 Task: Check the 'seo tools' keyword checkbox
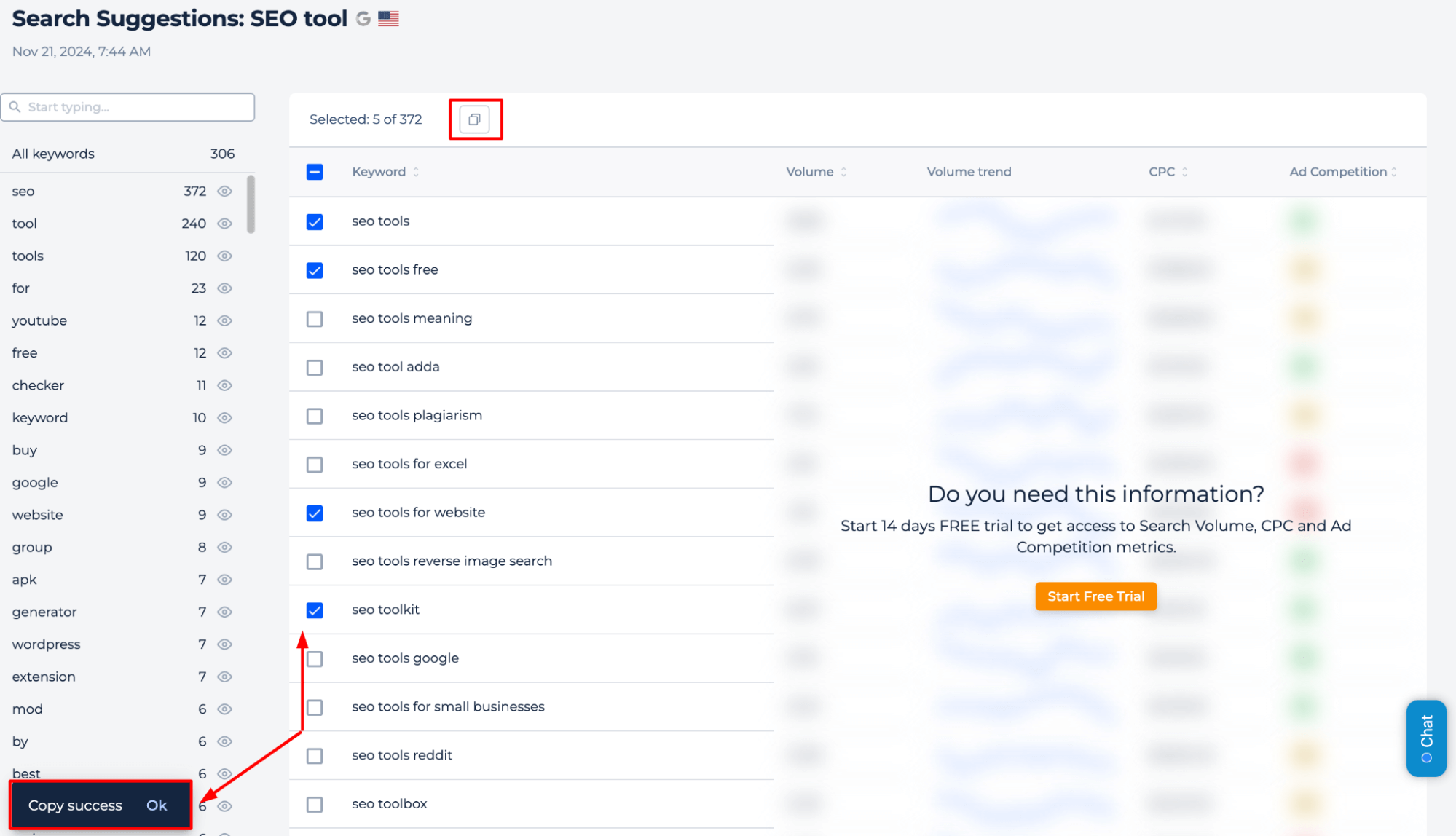[x=314, y=221]
